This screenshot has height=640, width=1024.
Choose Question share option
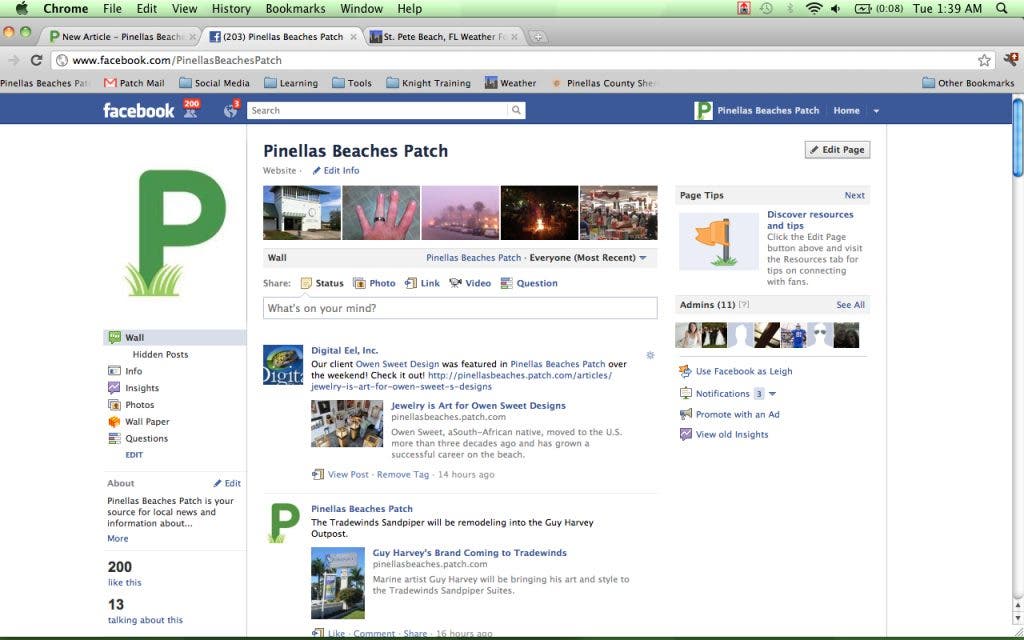click(x=529, y=283)
